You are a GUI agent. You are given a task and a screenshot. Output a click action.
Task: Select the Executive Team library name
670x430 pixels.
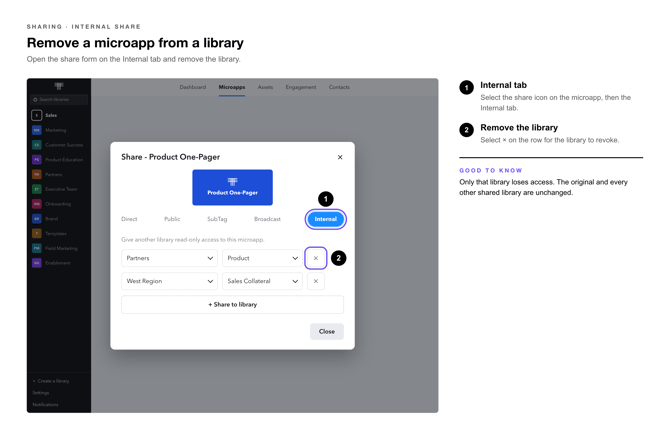tap(61, 189)
